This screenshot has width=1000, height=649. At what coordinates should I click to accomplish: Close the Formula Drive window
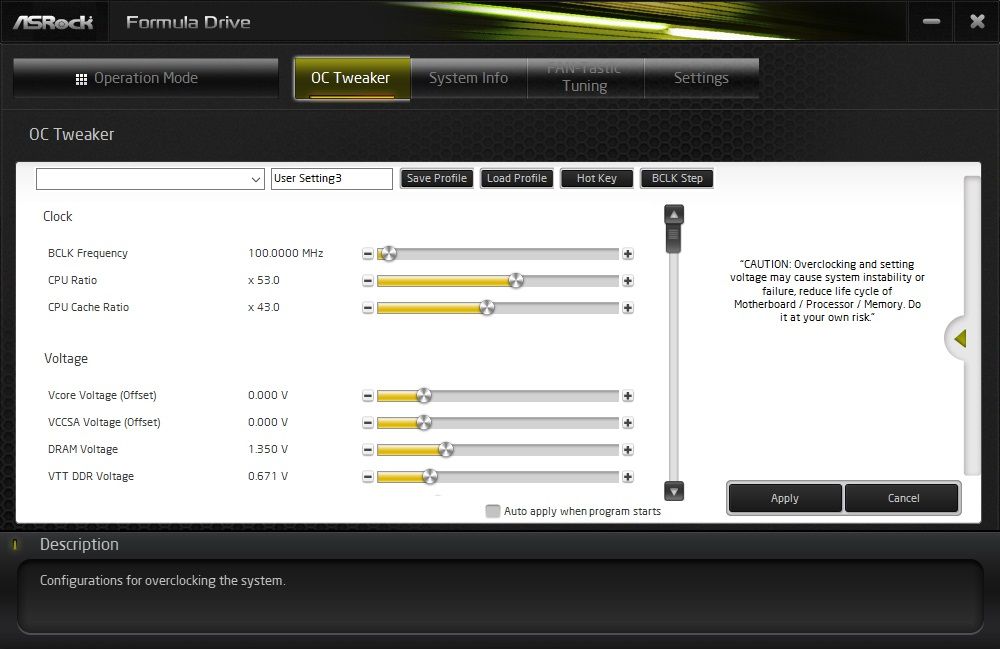977,22
